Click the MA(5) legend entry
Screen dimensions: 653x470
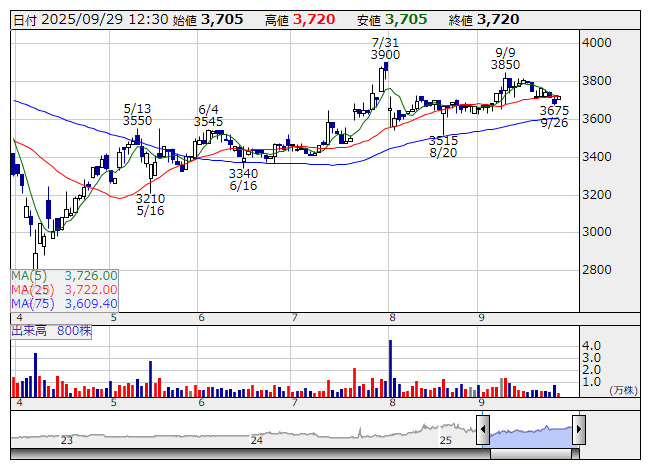65,275
